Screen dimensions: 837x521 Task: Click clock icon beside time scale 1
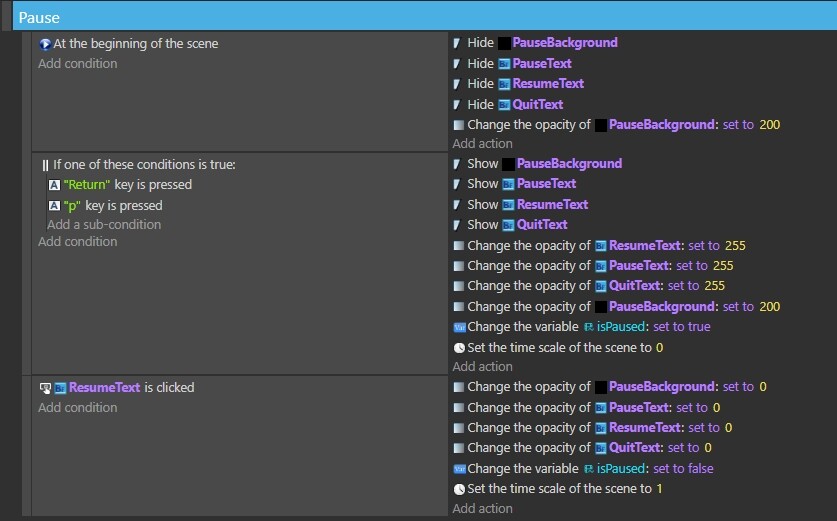459,490
